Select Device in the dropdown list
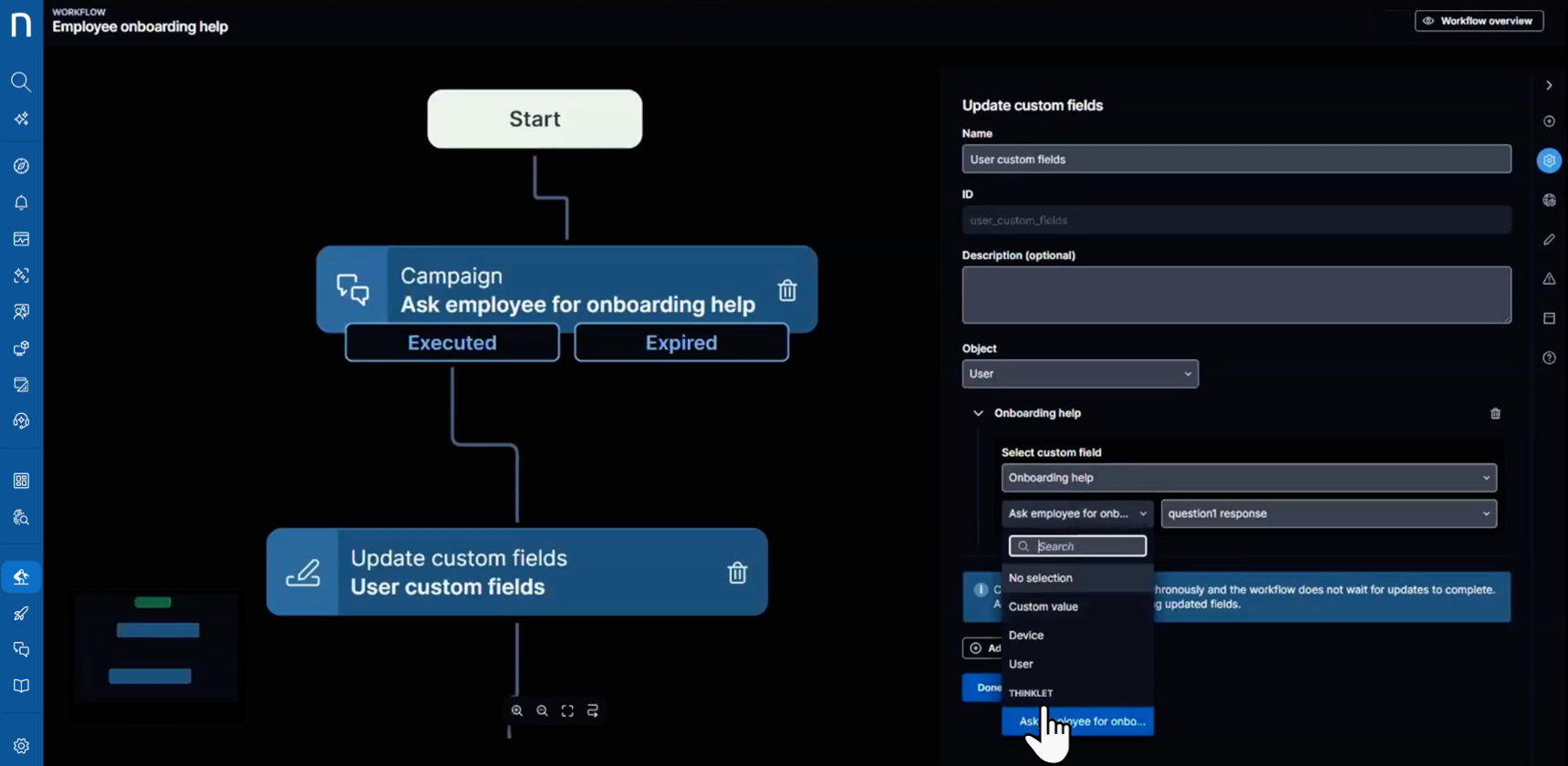Viewport: 1568px width, 766px height. [x=1026, y=636]
